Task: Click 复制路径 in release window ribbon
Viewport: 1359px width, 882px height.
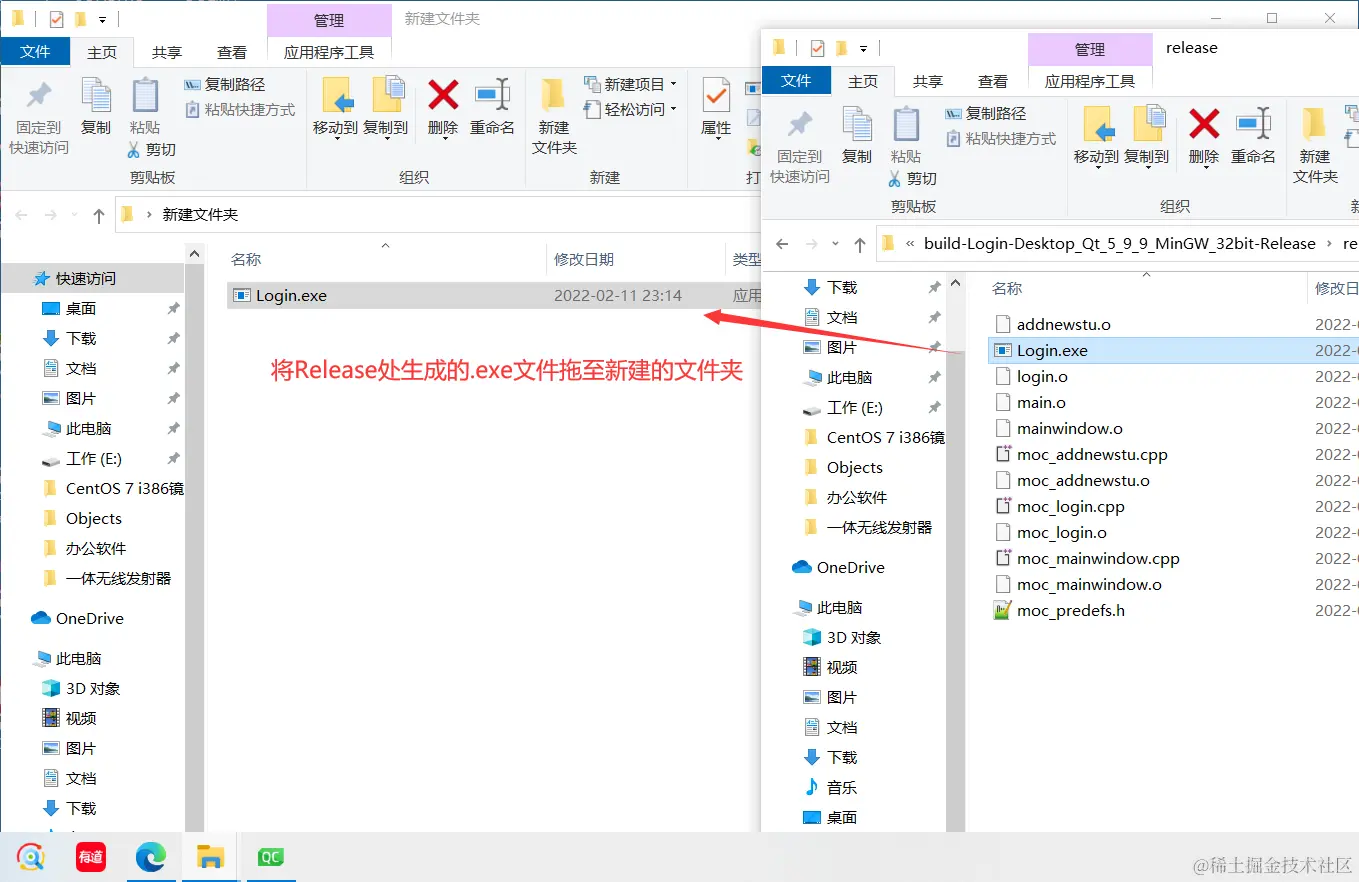Action: tap(986, 114)
